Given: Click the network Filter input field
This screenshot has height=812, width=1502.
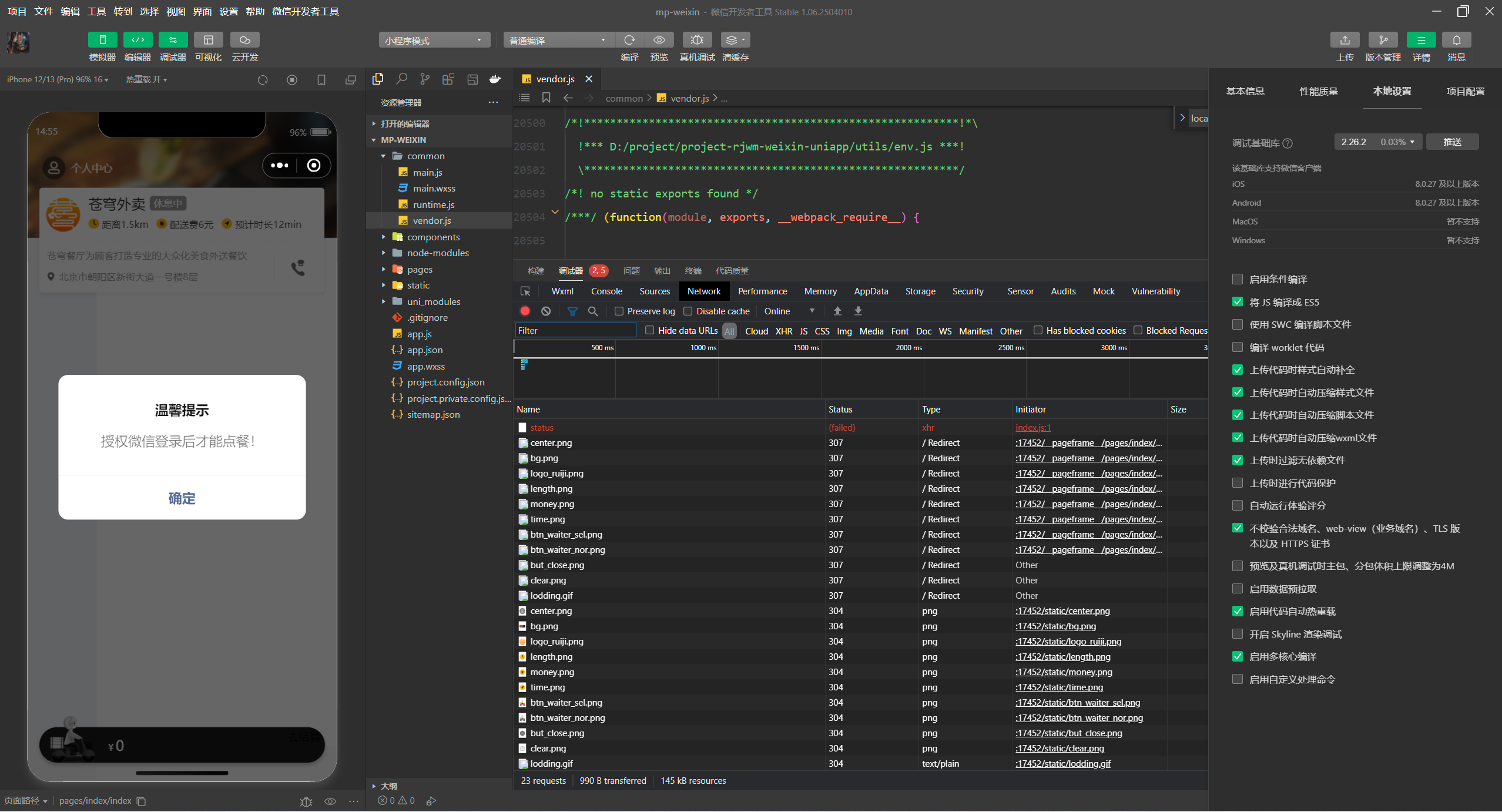Looking at the screenshot, I should click(576, 331).
